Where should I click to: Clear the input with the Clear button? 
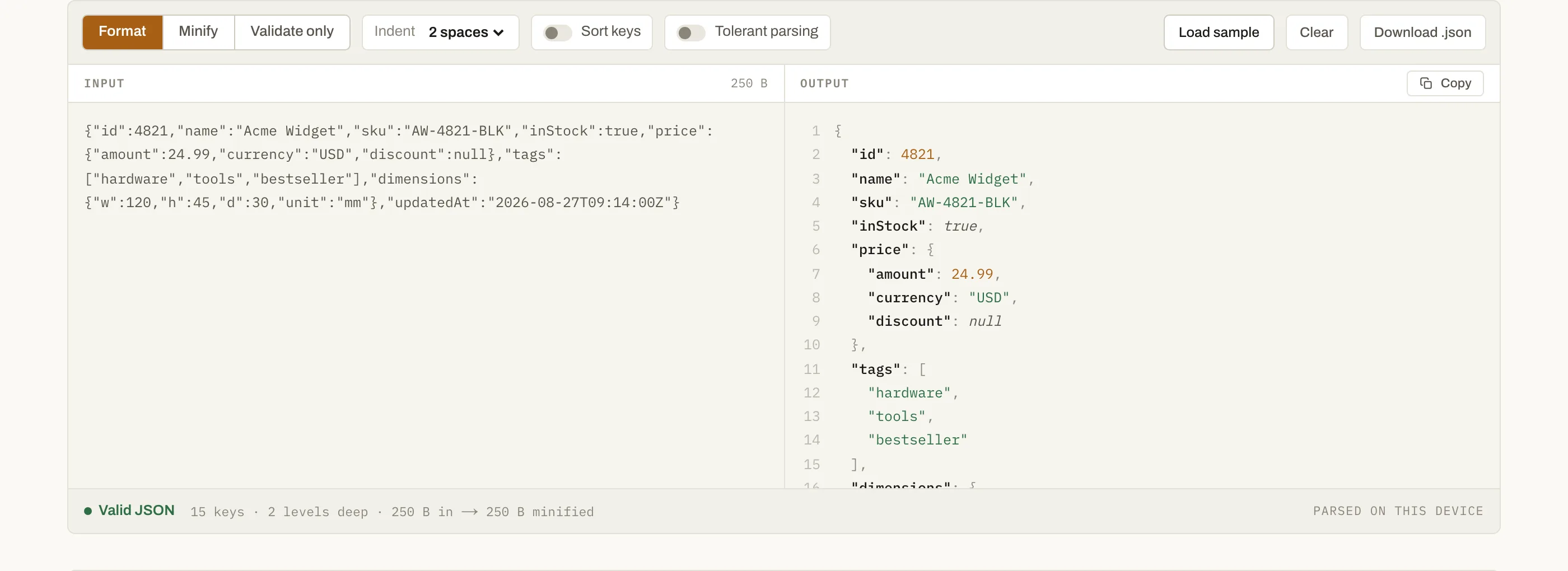pos(1317,32)
